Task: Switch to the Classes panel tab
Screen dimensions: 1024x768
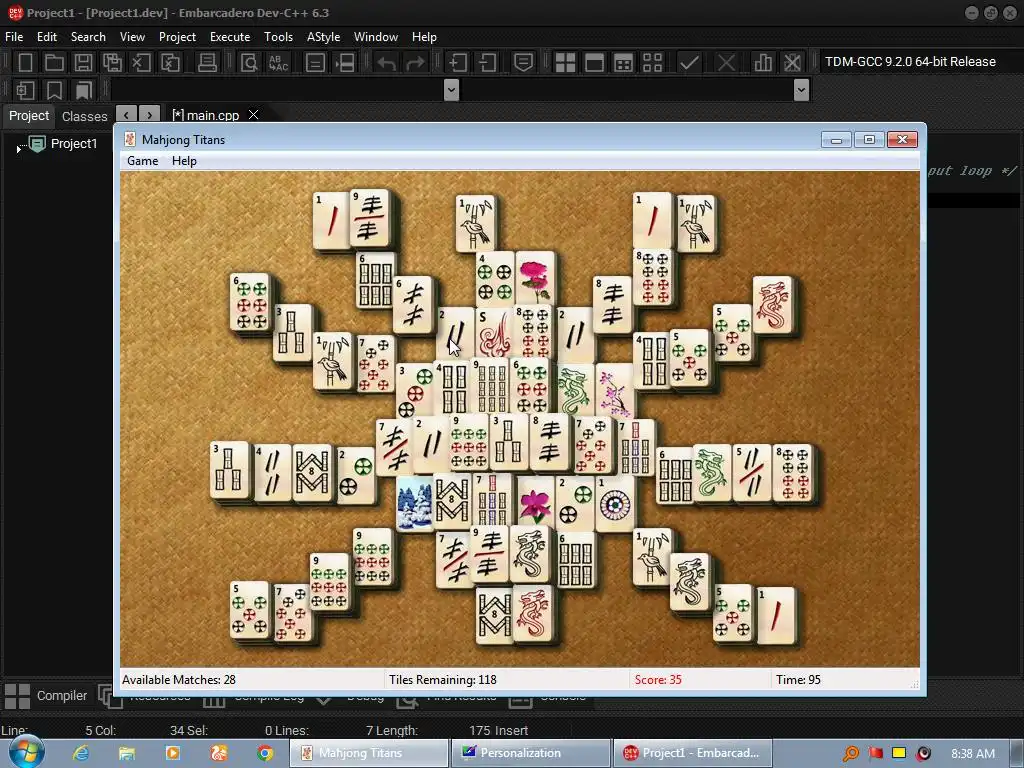Action: click(84, 116)
